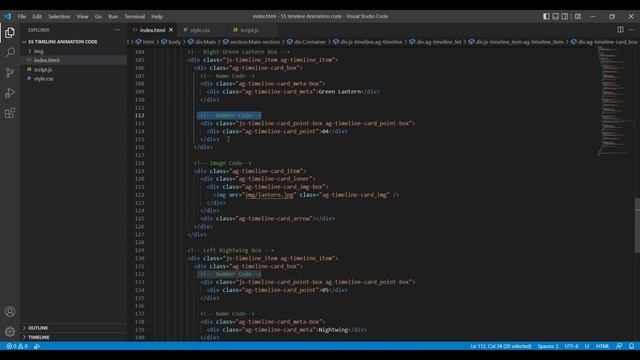This screenshot has height=360, width=640.
Task: Open the Manage gear icon
Action: pyautogui.click(x=10, y=331)
